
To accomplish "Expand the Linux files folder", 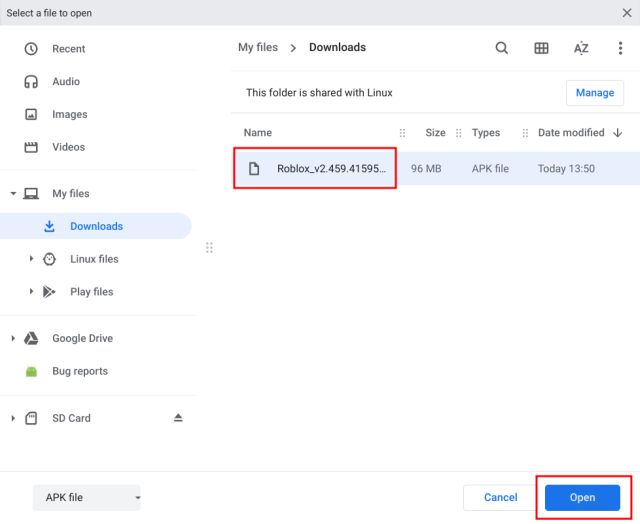I will click(31, 259).
